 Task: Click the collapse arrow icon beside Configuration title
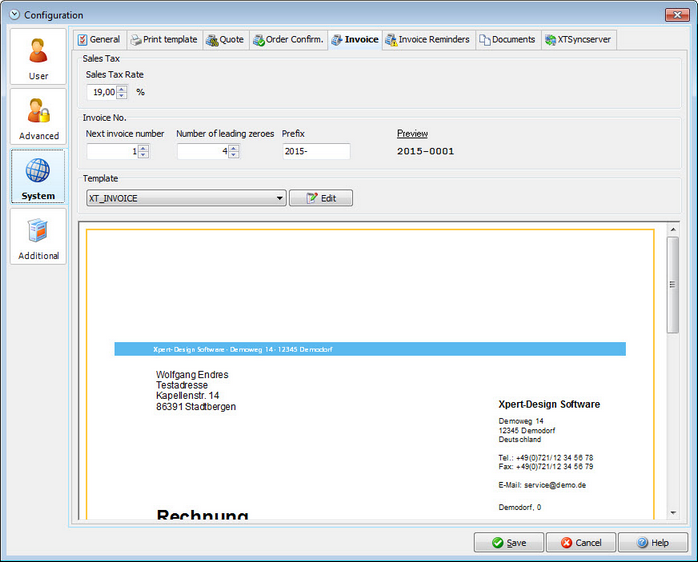point(15,15)
